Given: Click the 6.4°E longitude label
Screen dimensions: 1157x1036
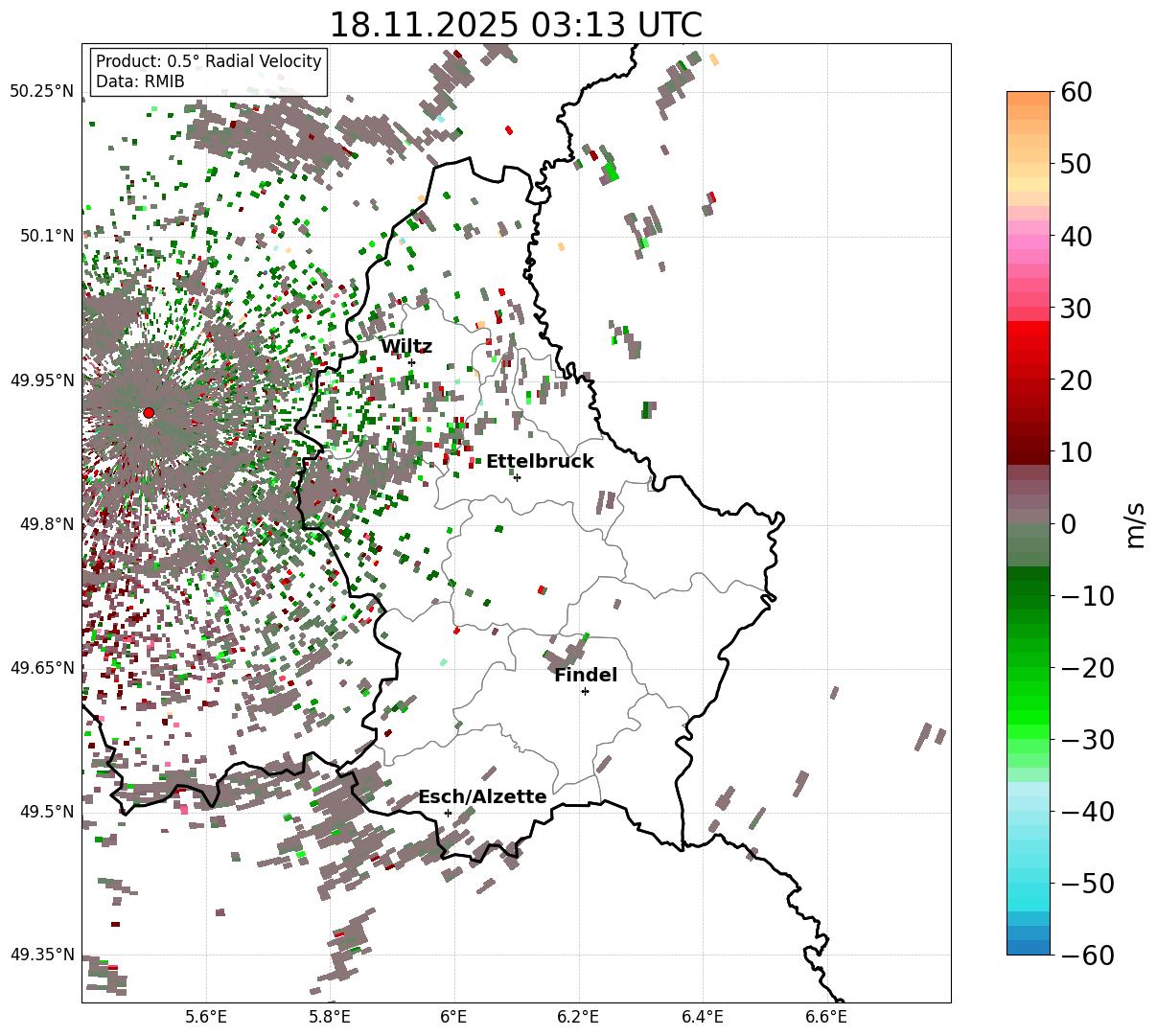Looking at the screenshot, I should (703, 1017).
